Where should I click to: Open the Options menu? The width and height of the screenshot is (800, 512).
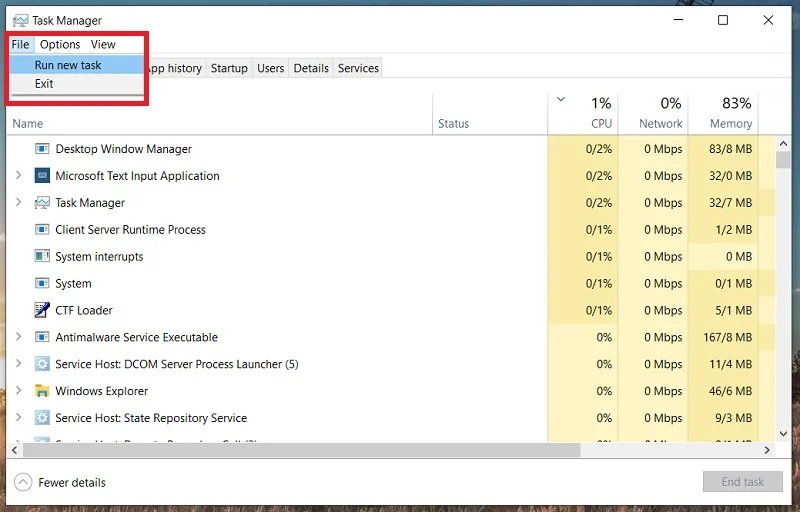pos(60,44)
